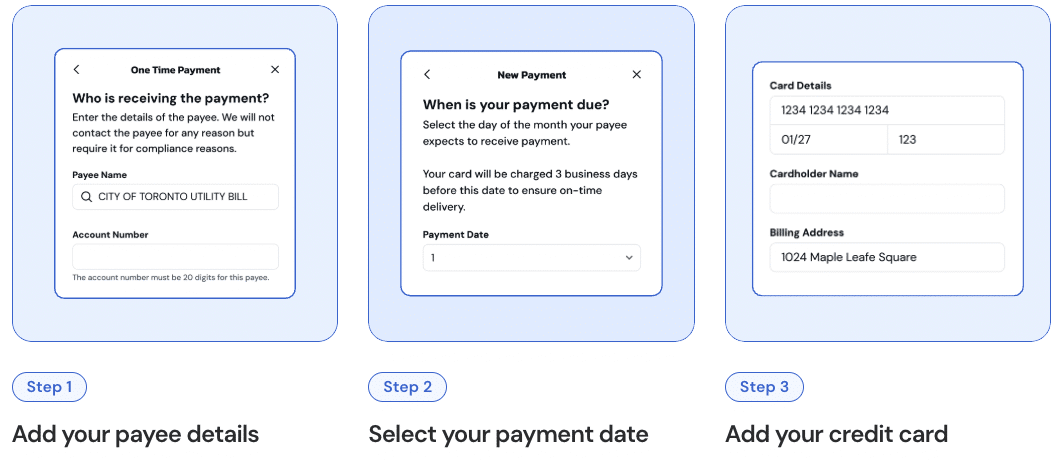The height and width of the screenshot is (460, 1056).
Task: Click the card CVV field
Action: 945,140
